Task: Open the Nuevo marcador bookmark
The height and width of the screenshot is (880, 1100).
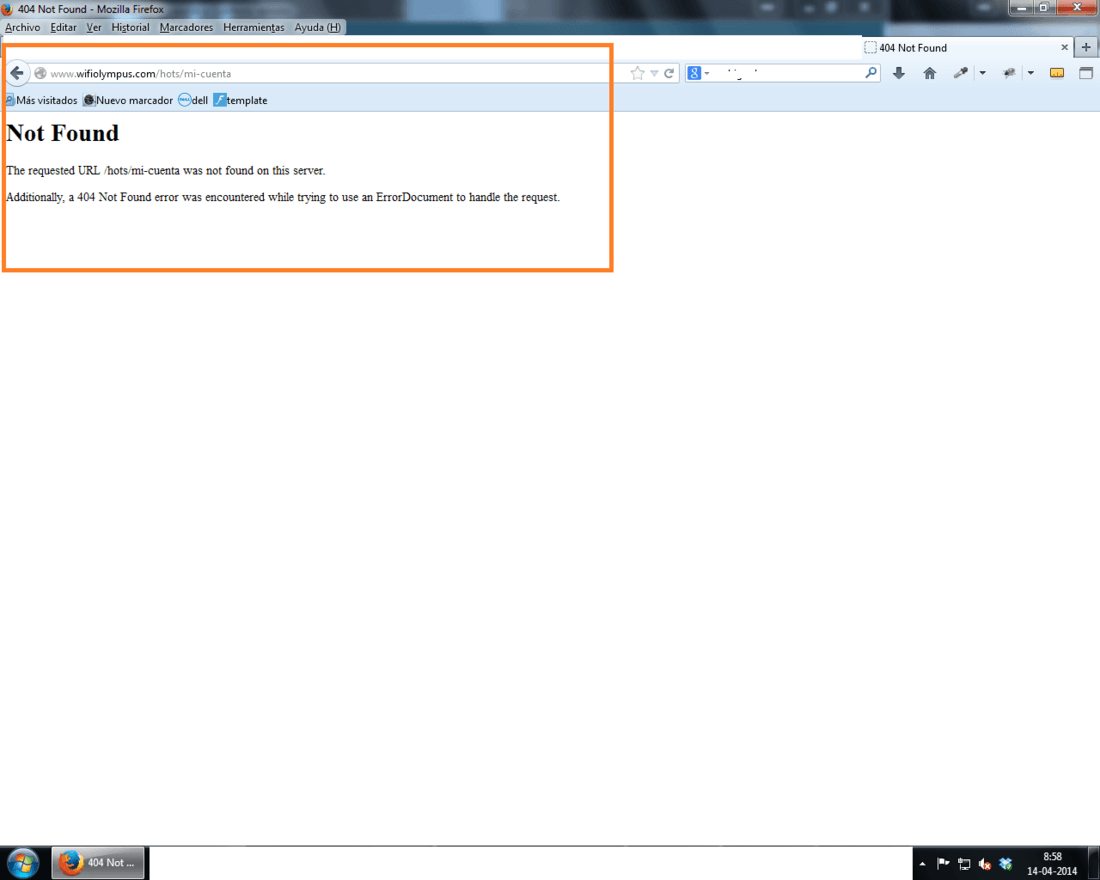Action: [128, 100]
